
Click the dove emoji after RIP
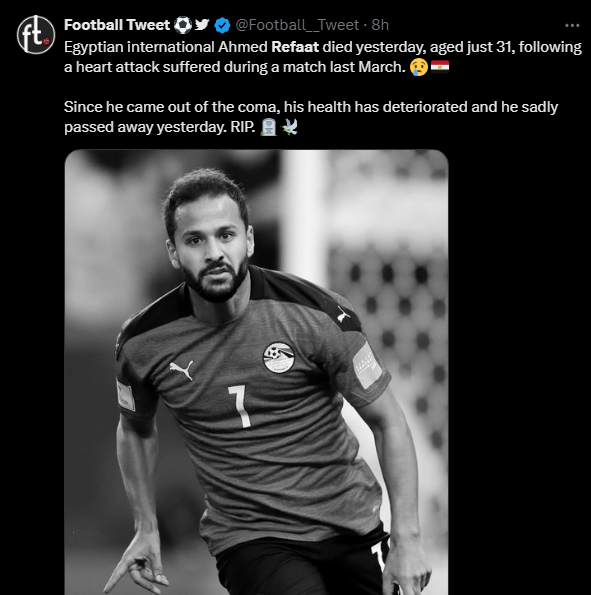pyautogui.click(x=290, y=127)
